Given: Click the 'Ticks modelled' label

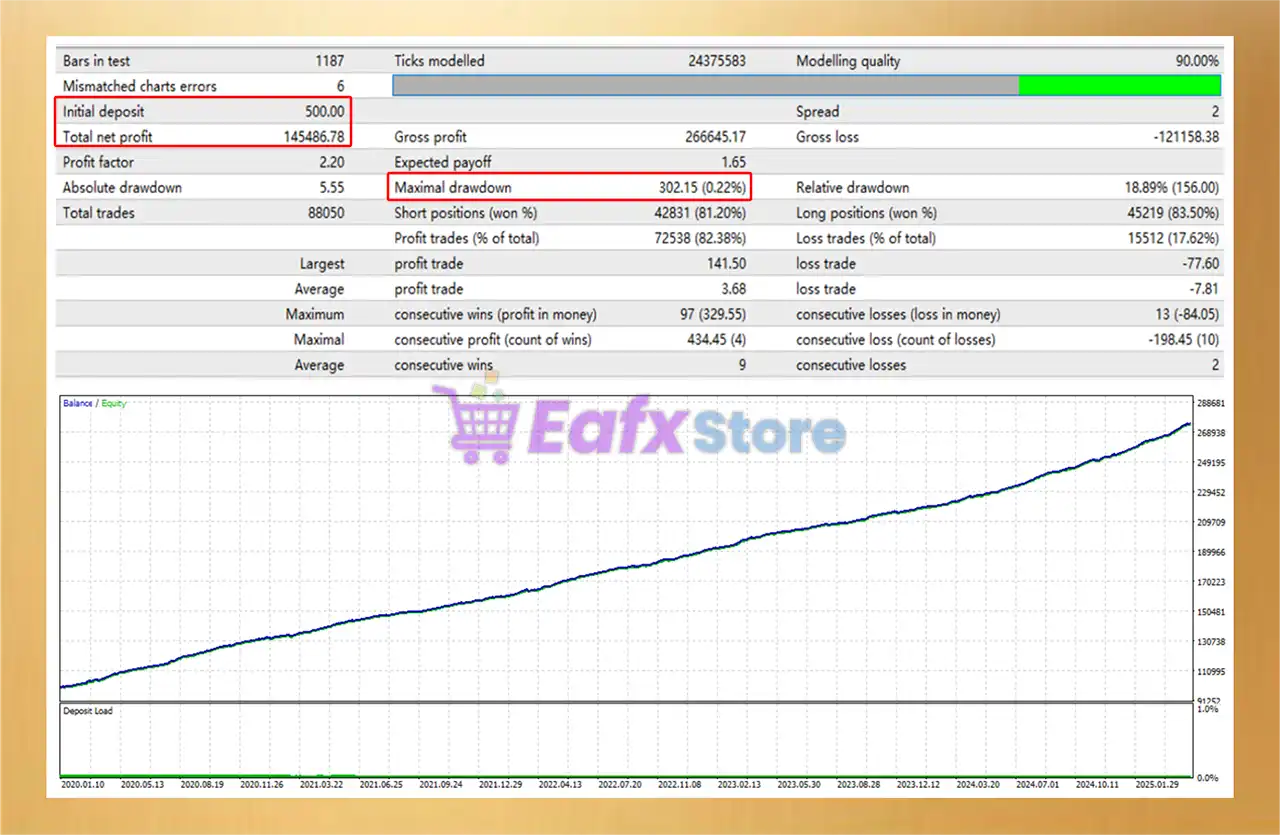Looking at the screenshot, I should click(439, 61).
